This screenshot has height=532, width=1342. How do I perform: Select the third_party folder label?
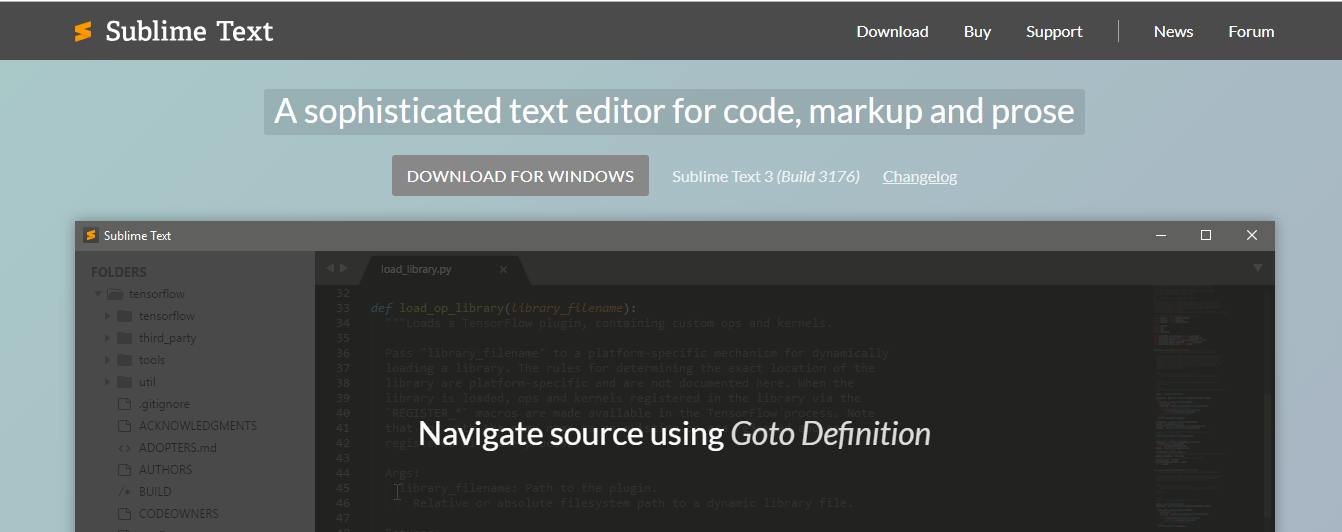point(168,338)
